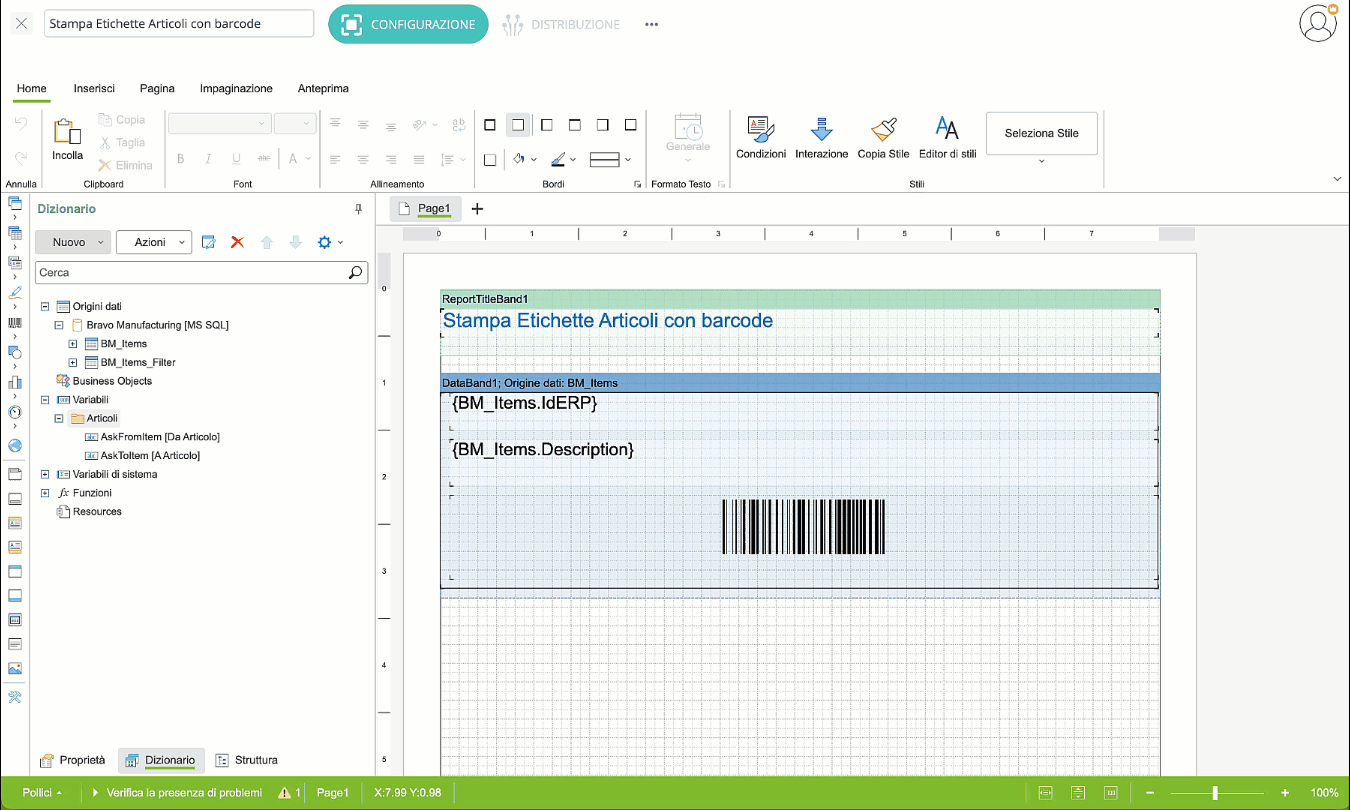Click the red delete X in Dizionario
This screenshot has height=810, width=1350.
pos(237,242)
